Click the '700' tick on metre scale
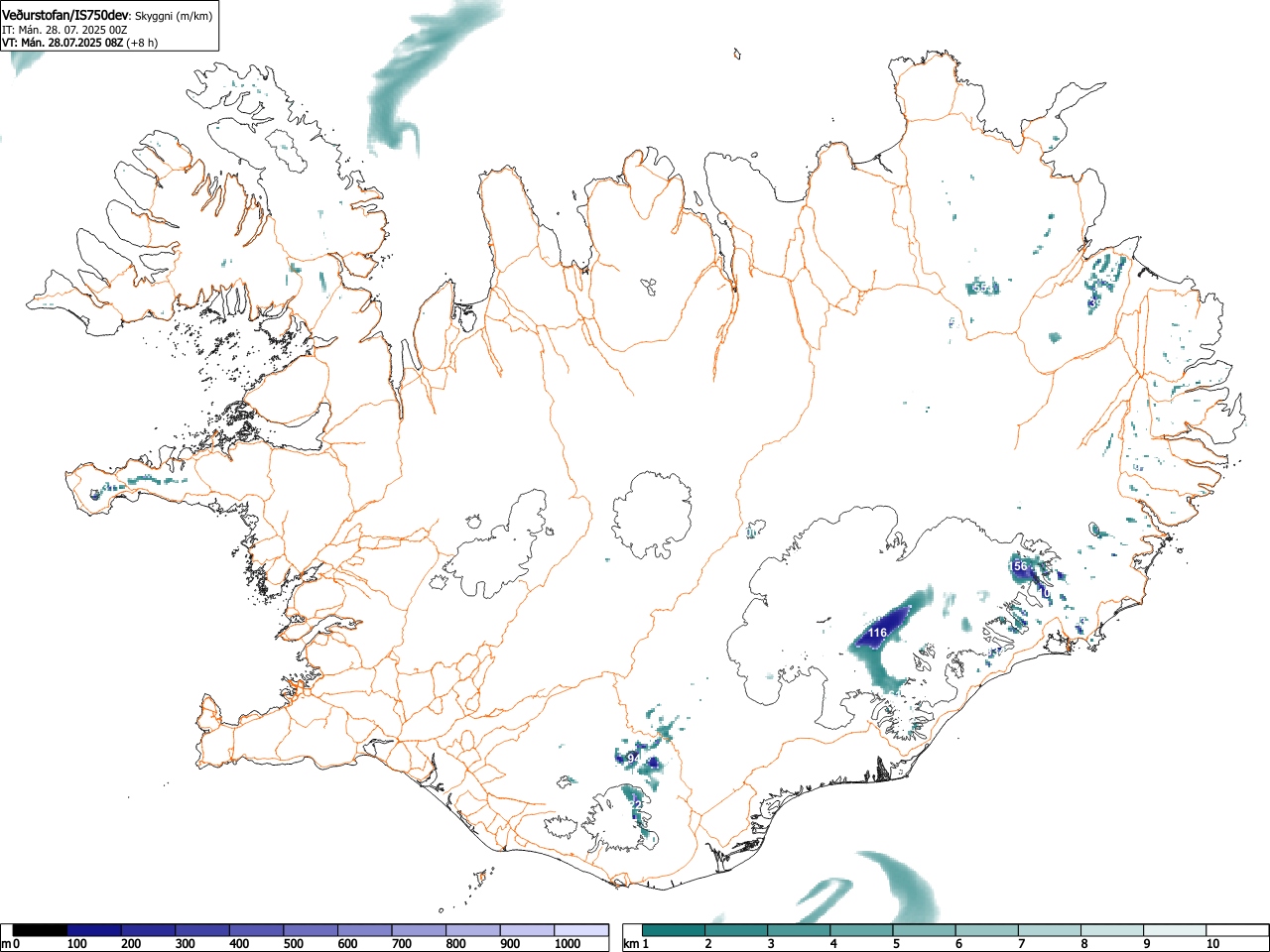The width and height of the screenshot is (1270, 952). click(x=402, y=944)
